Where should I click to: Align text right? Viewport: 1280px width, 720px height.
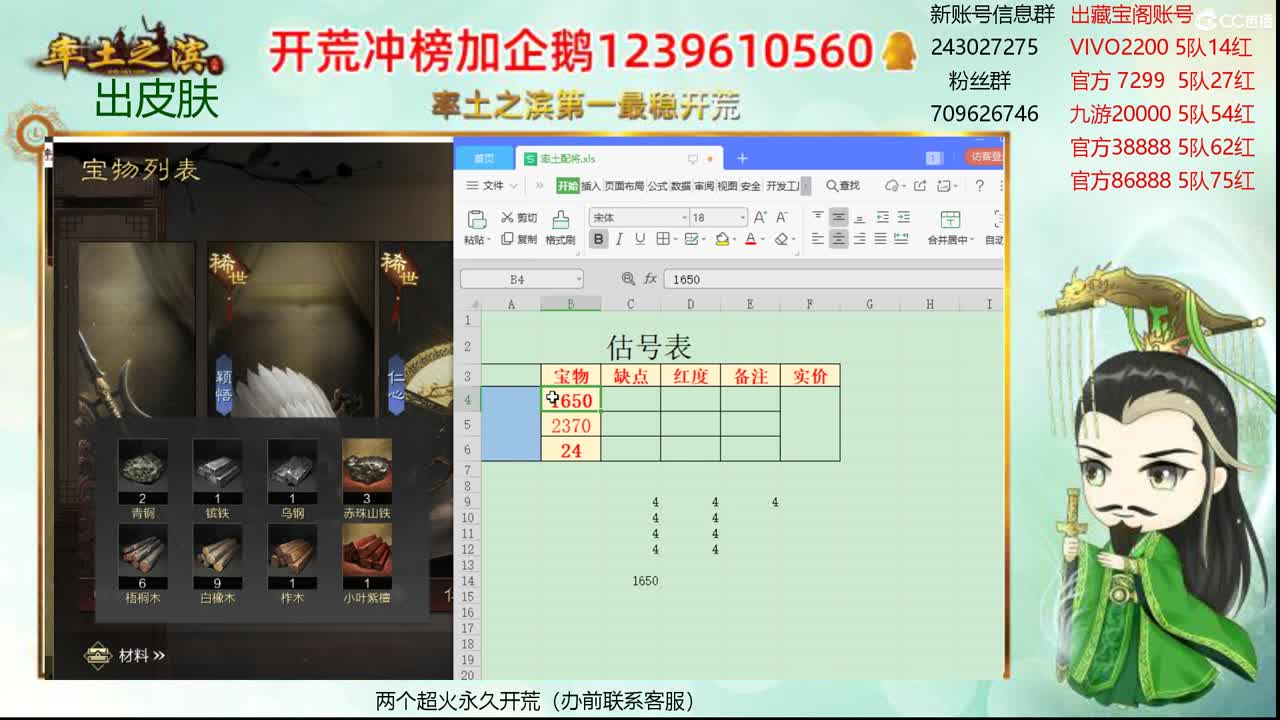(860, 239)
